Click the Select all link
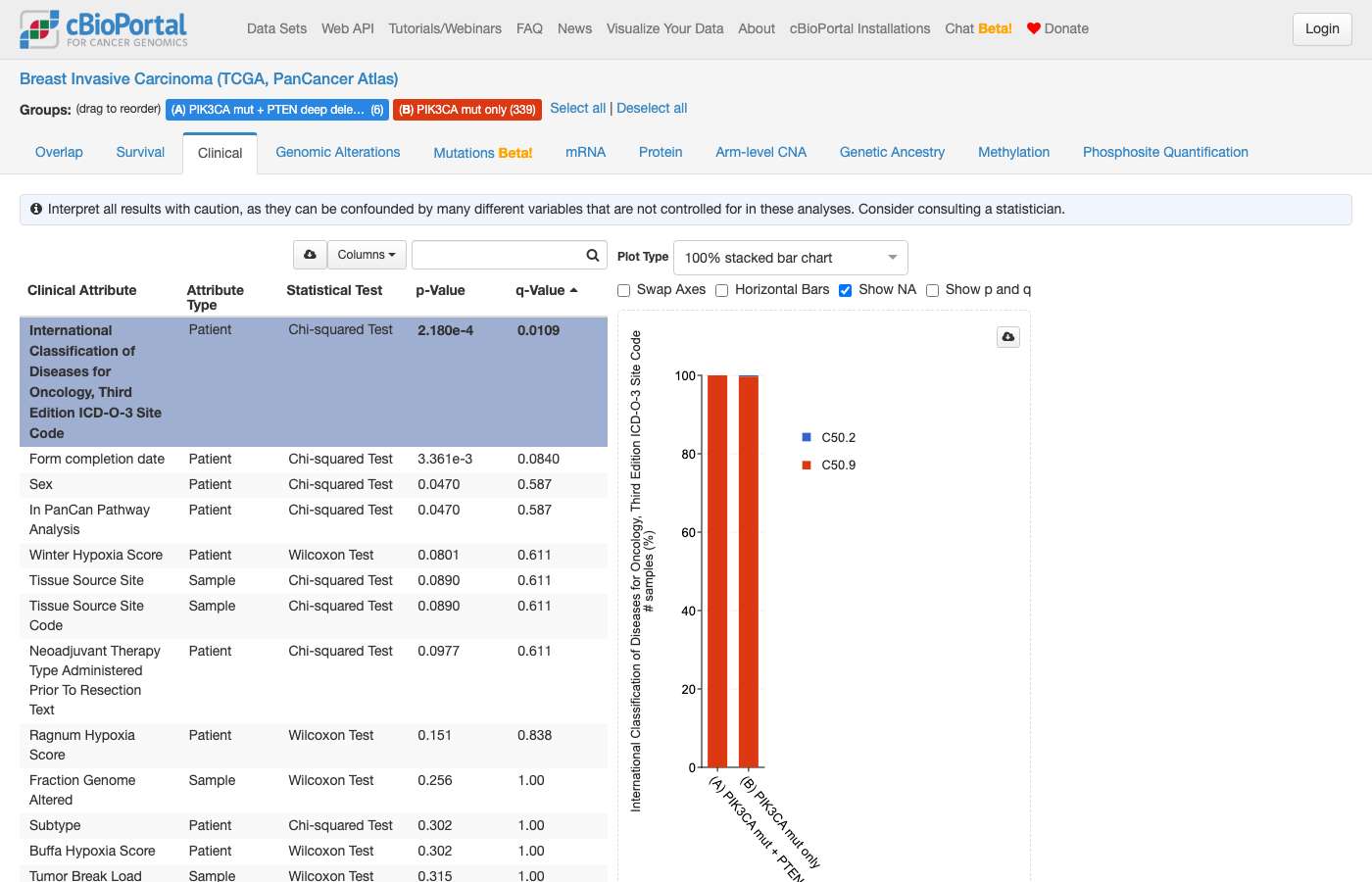 [x=578, y=108]
